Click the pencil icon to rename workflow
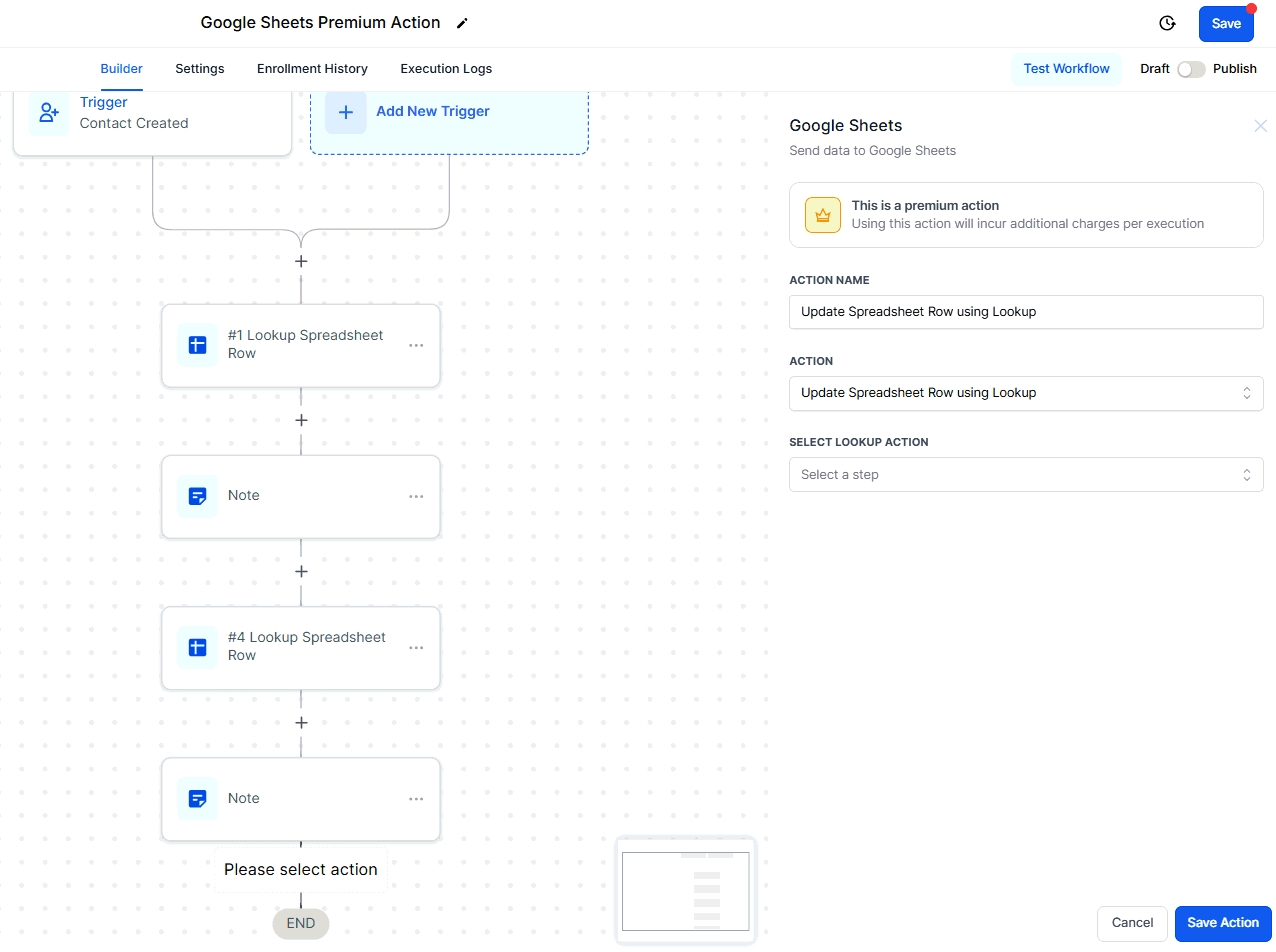This screenshot has height=952, width=1276. pos(461,23)
